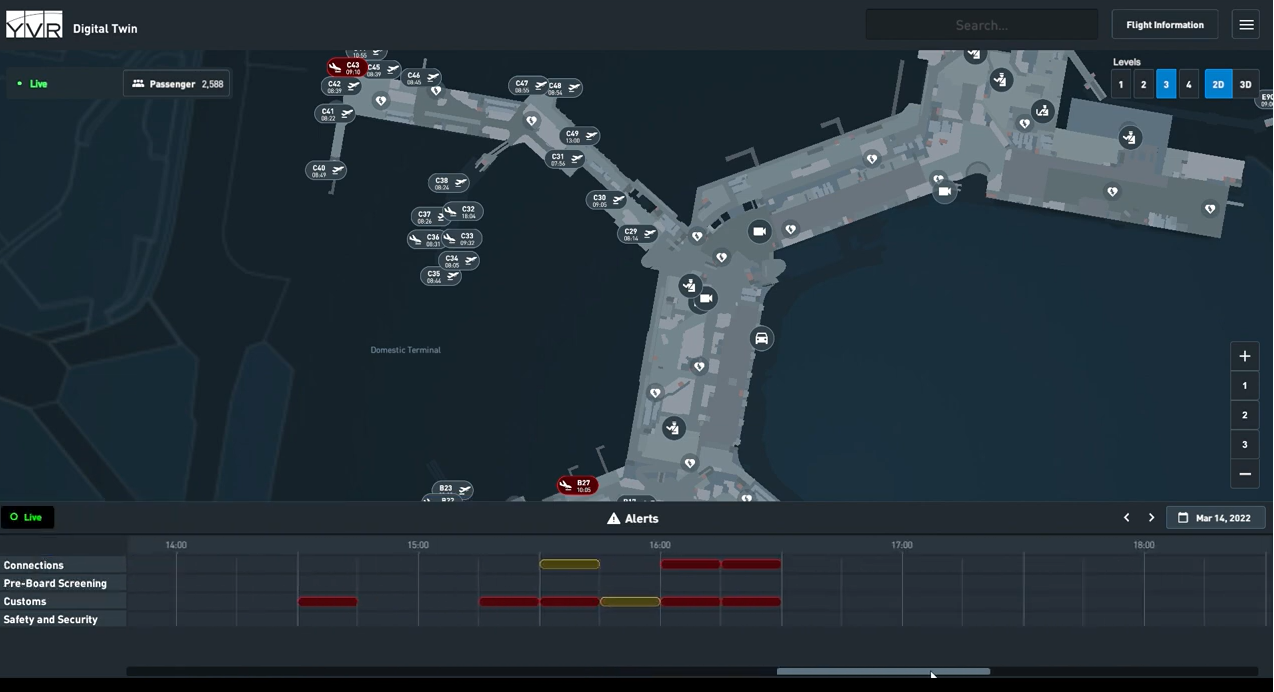Click the Passenger count button

click(x=177, y=84)
